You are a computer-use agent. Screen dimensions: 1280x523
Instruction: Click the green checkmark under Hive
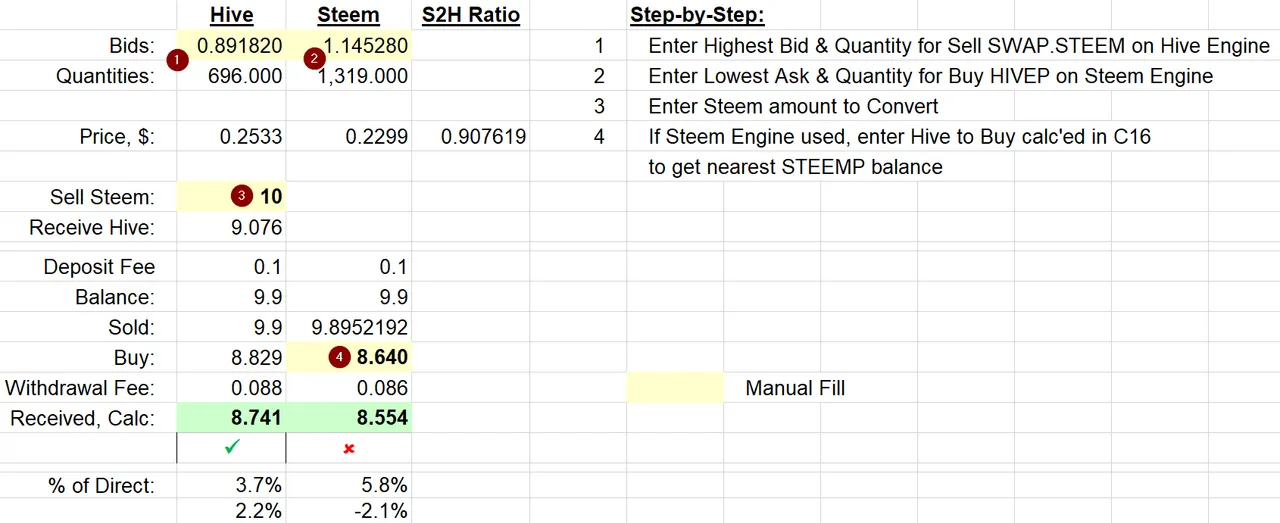pos(232,449)
